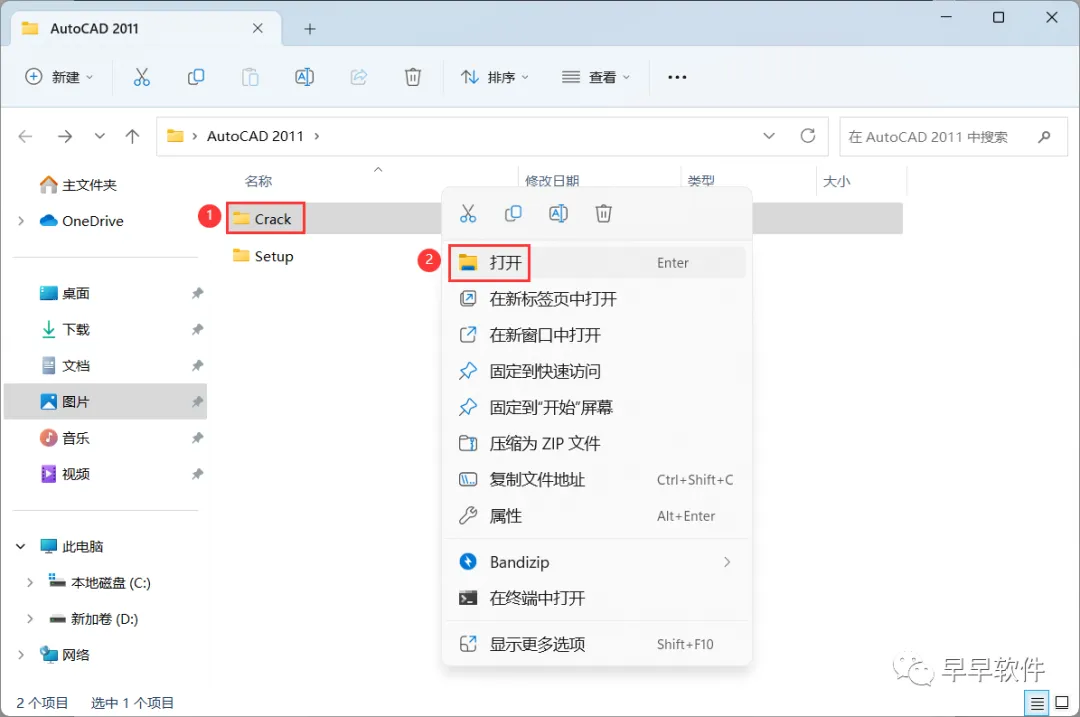1080x717 pixels.
Task: Click the 大小 (Size) column header
Action: pos(837,181)
